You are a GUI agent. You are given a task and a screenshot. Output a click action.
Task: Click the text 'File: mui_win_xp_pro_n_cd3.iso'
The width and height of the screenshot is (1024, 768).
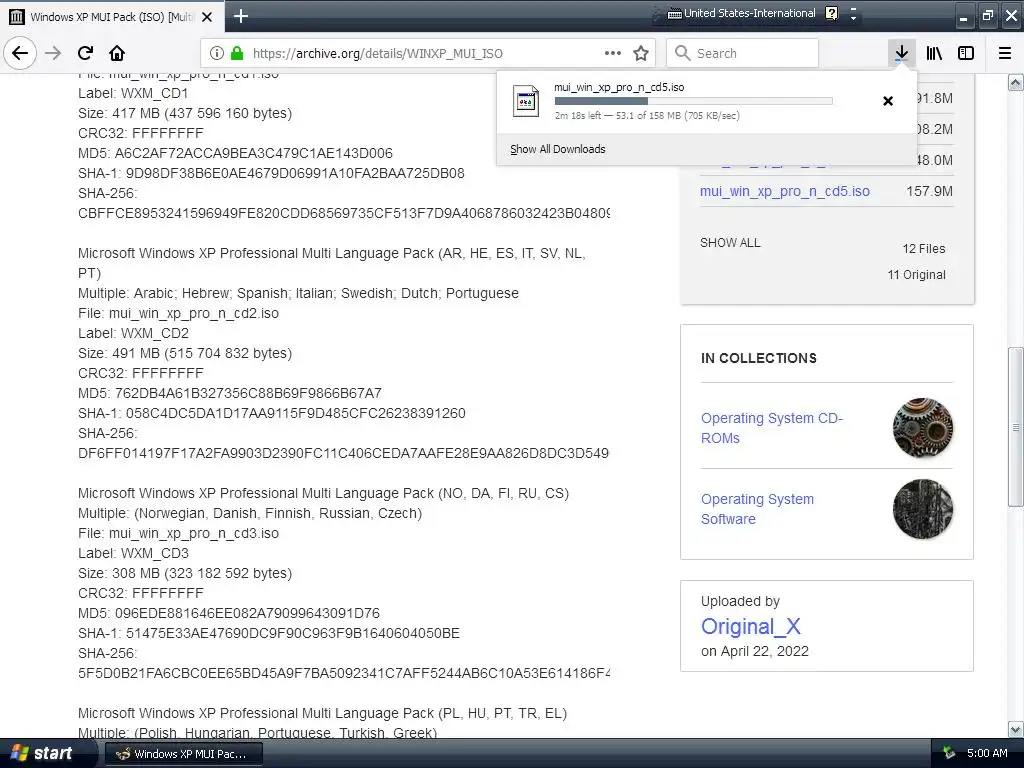click(178, 534)
